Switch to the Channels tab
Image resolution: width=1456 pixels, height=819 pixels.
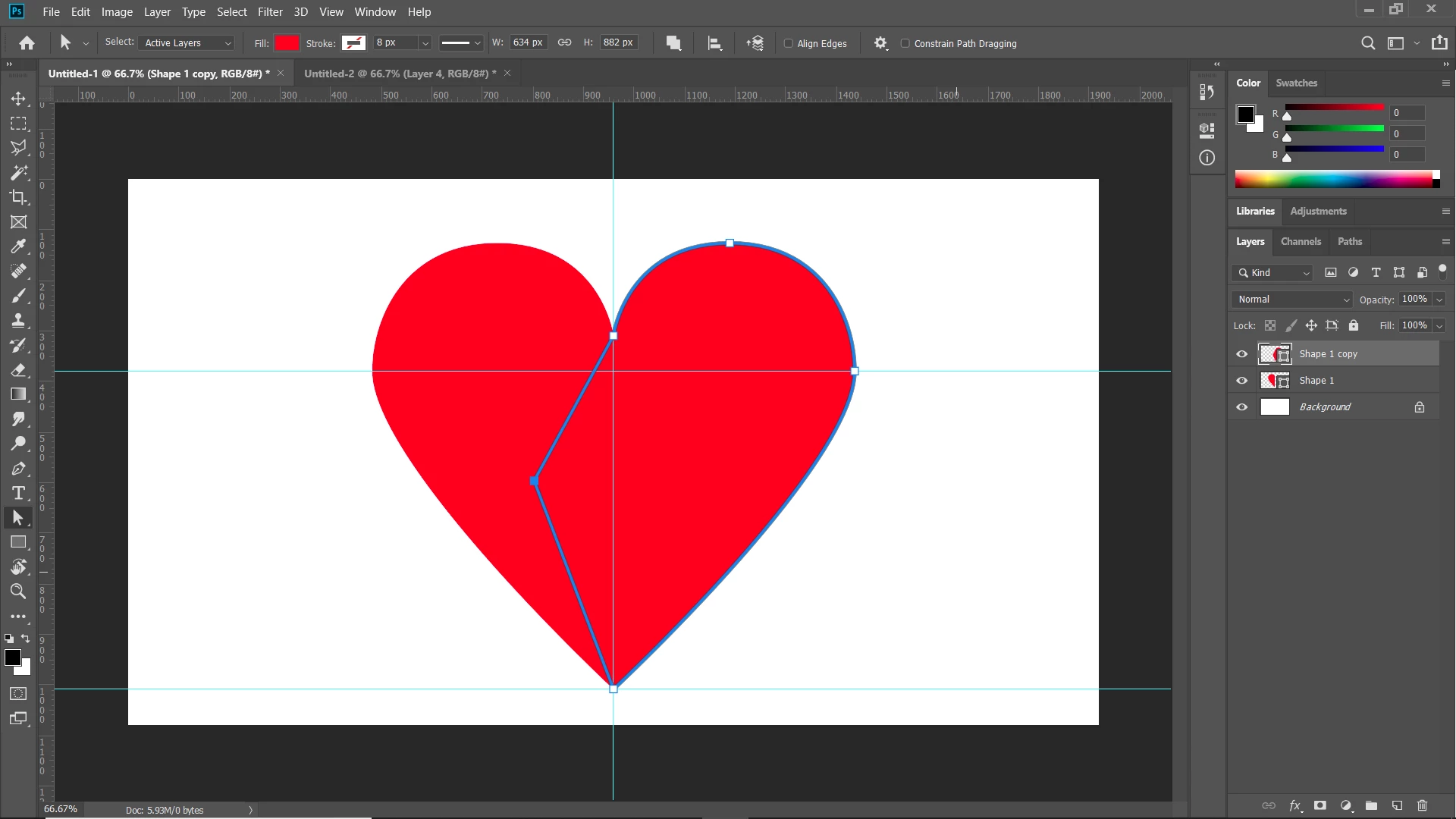(x=1301, y=241)
